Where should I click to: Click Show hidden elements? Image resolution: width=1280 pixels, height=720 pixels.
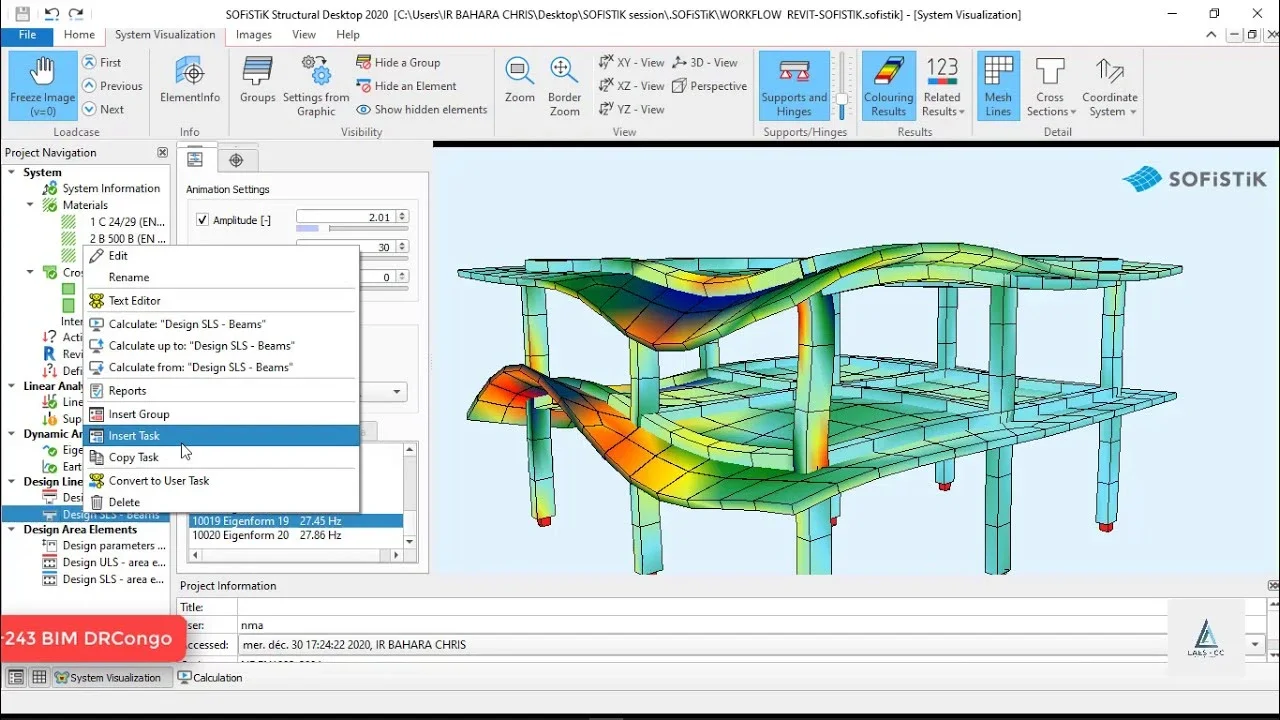(422, 110)
